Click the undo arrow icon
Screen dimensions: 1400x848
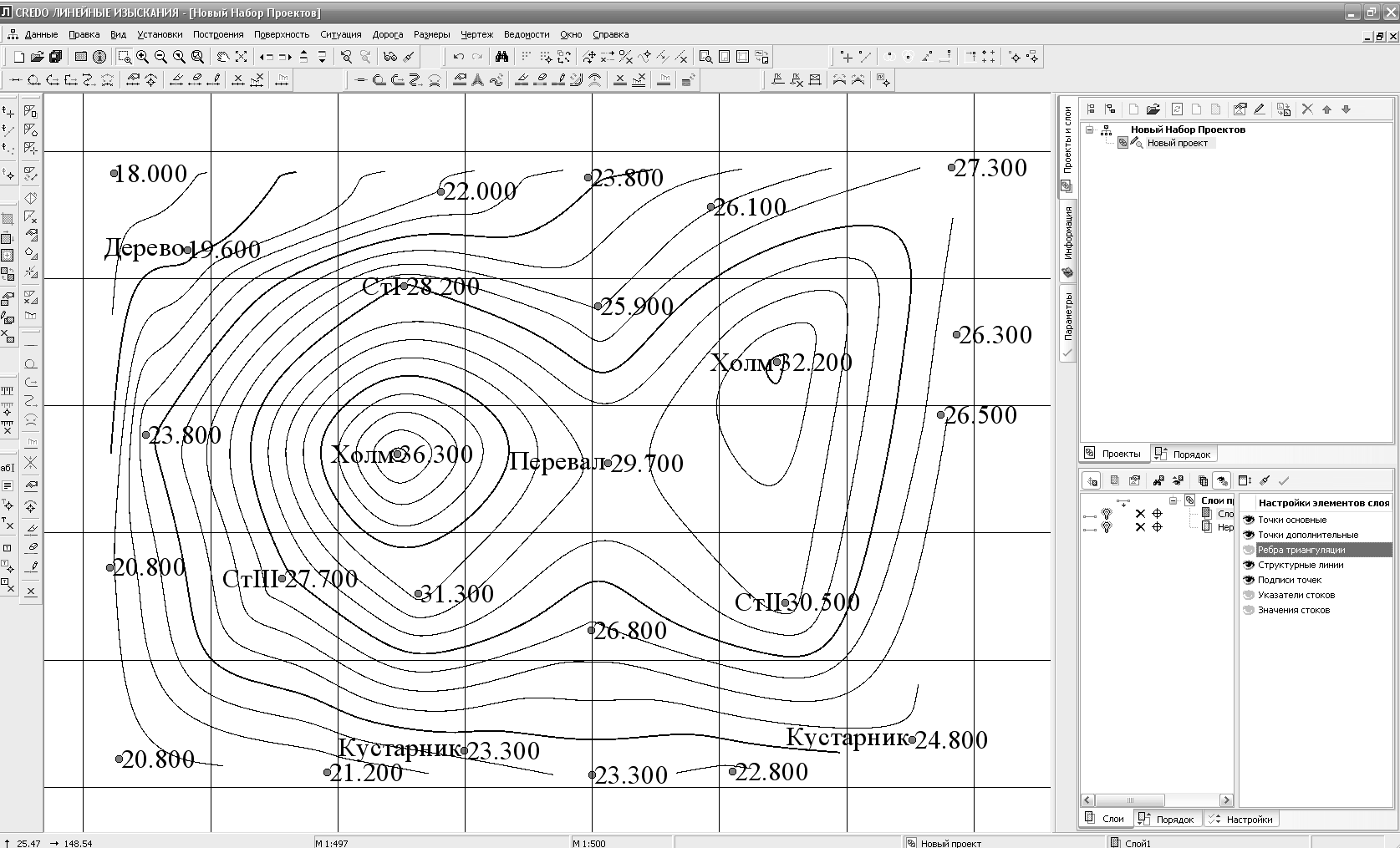[458, 57]
